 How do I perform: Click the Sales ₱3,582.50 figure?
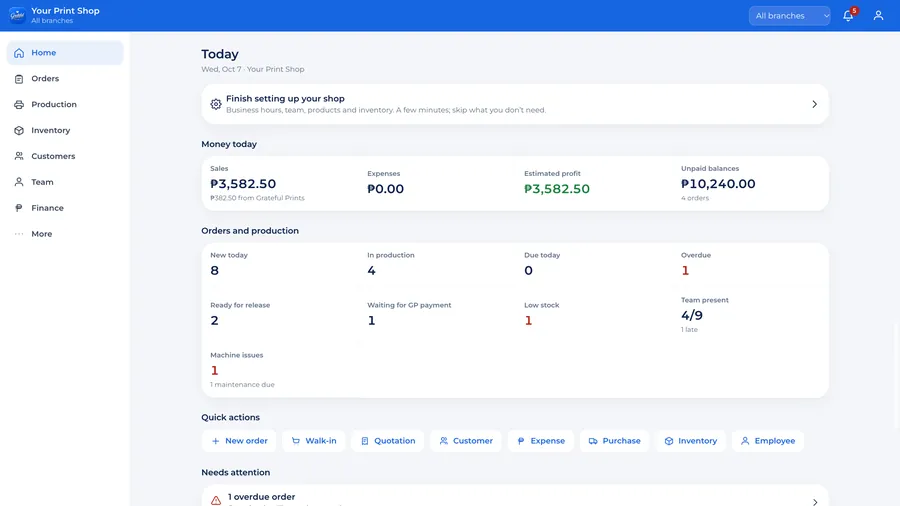(243, 184)
